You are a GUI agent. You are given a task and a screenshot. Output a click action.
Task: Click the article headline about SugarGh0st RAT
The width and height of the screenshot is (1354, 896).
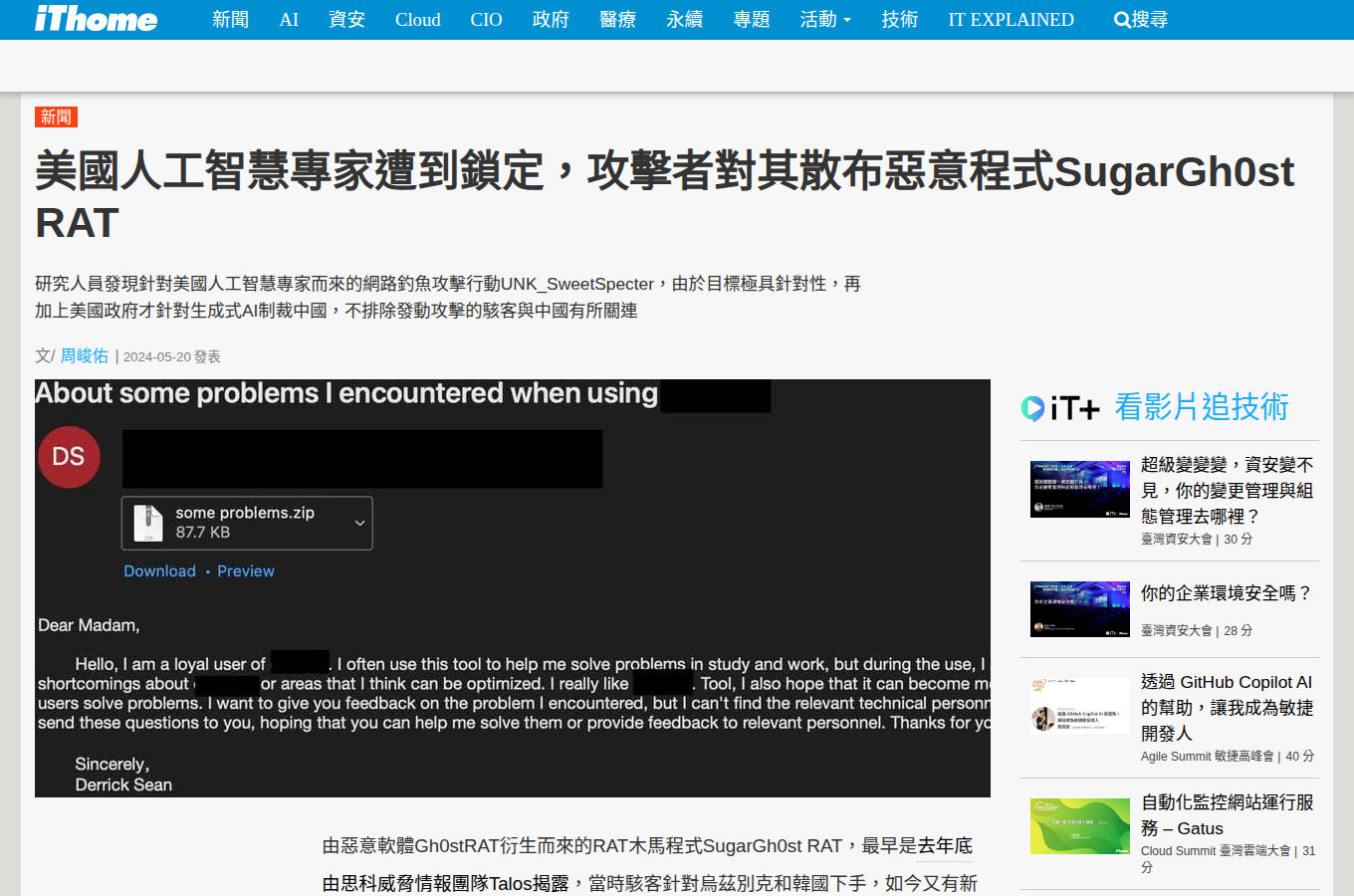pyautogui.click(x=665, y=196)
